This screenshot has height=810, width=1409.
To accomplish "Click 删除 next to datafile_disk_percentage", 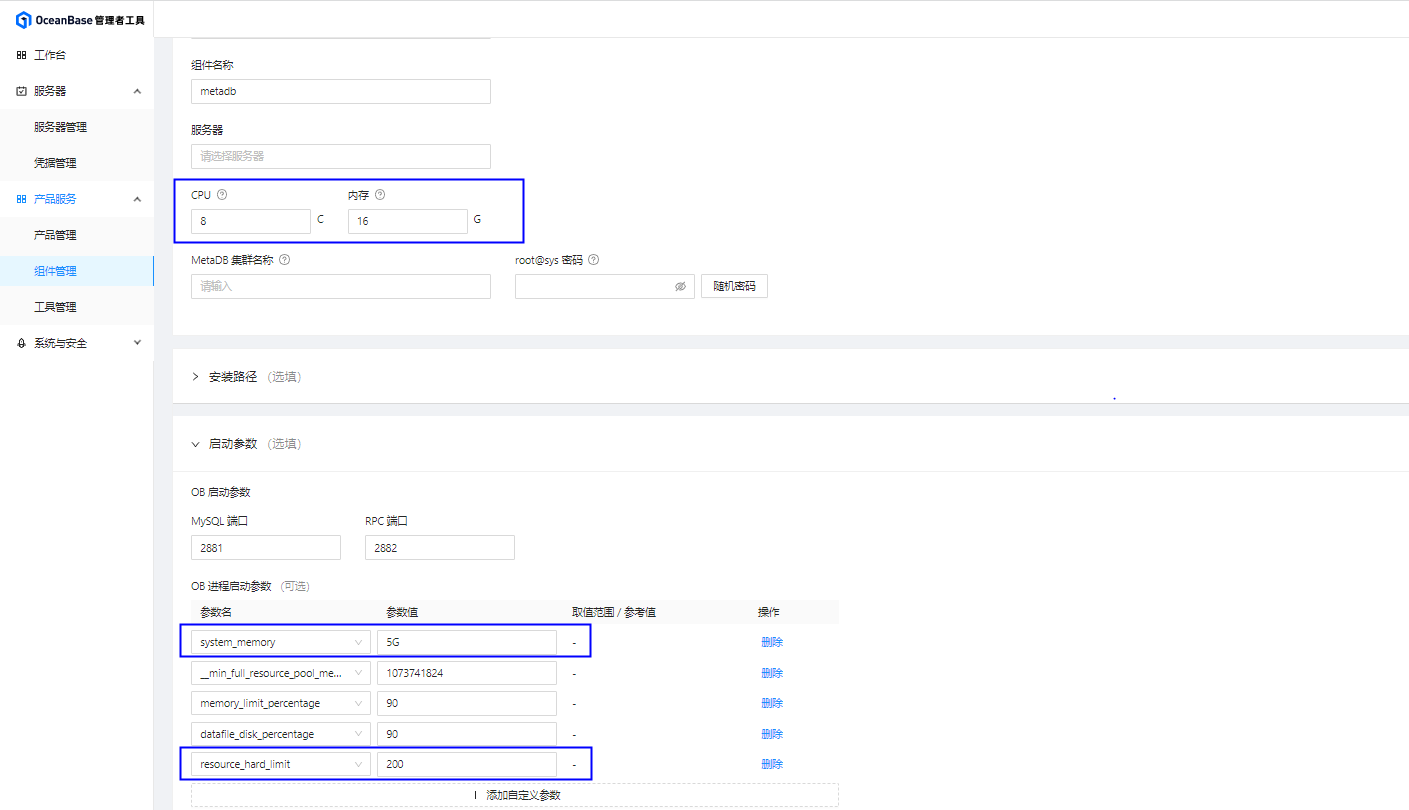I will (772, 733).
